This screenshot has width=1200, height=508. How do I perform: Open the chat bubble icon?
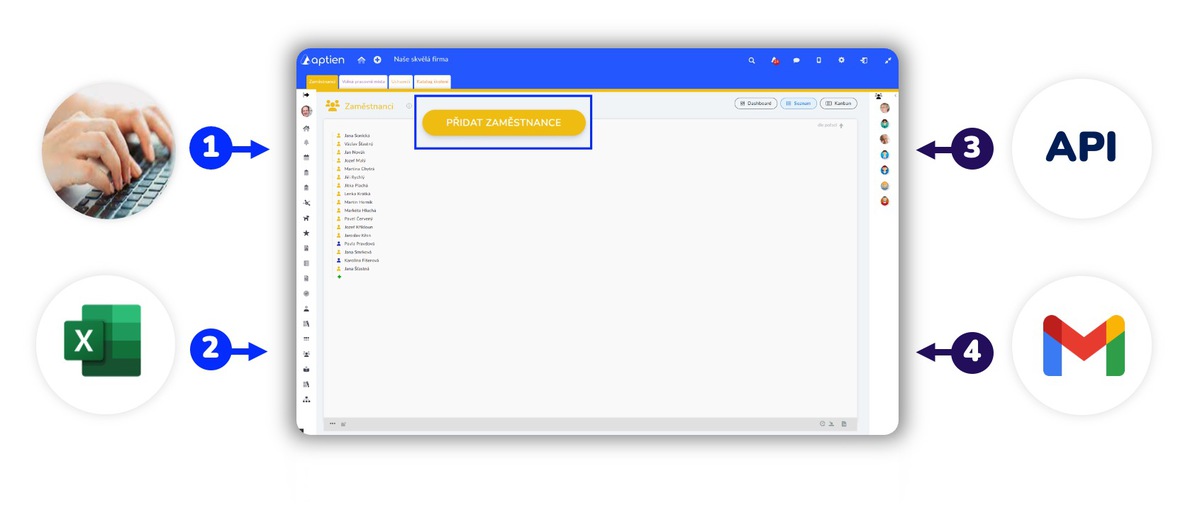point(797,60)
